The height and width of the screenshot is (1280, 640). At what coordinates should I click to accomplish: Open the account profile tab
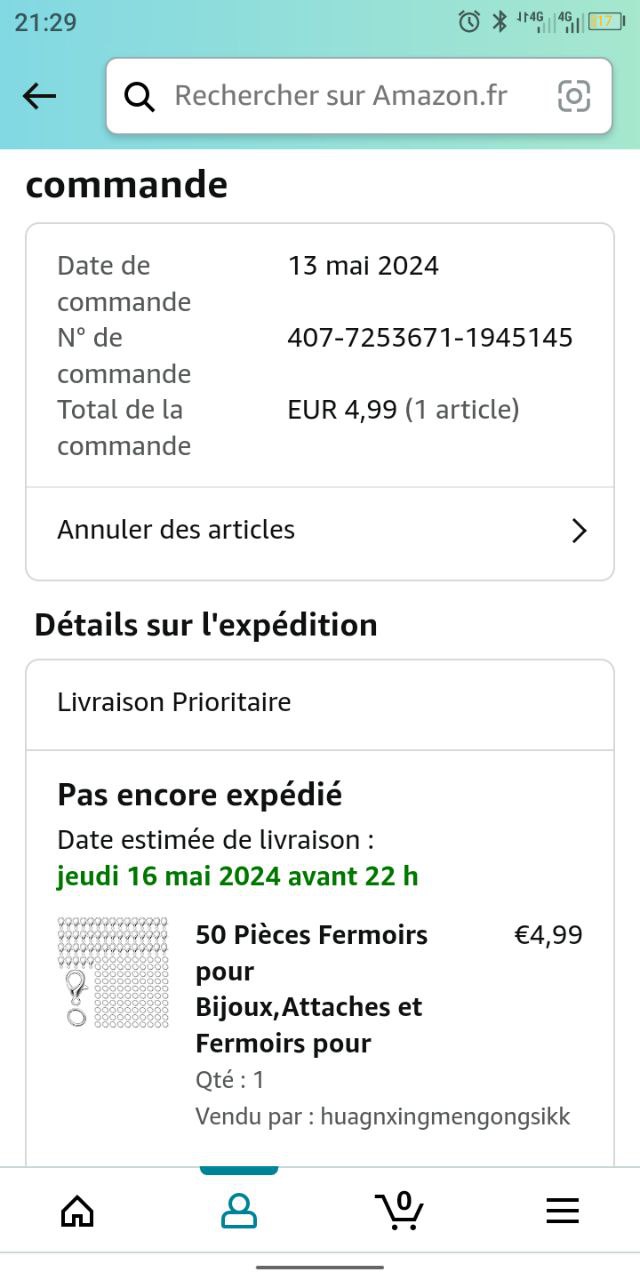239,1211
